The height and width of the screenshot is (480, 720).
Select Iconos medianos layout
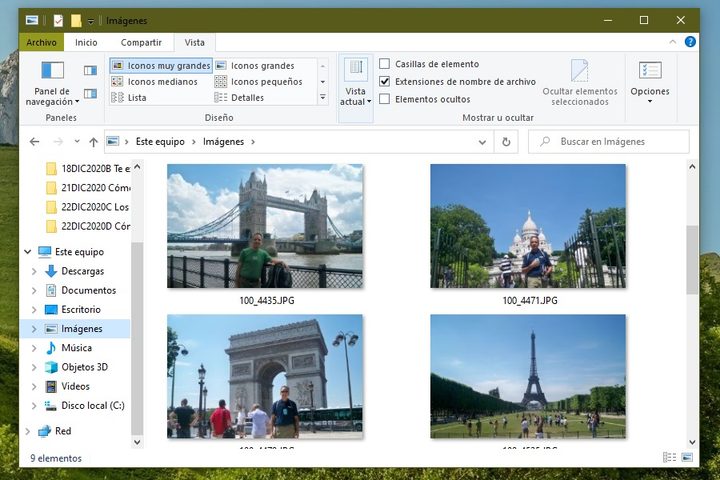coord(154,82)
